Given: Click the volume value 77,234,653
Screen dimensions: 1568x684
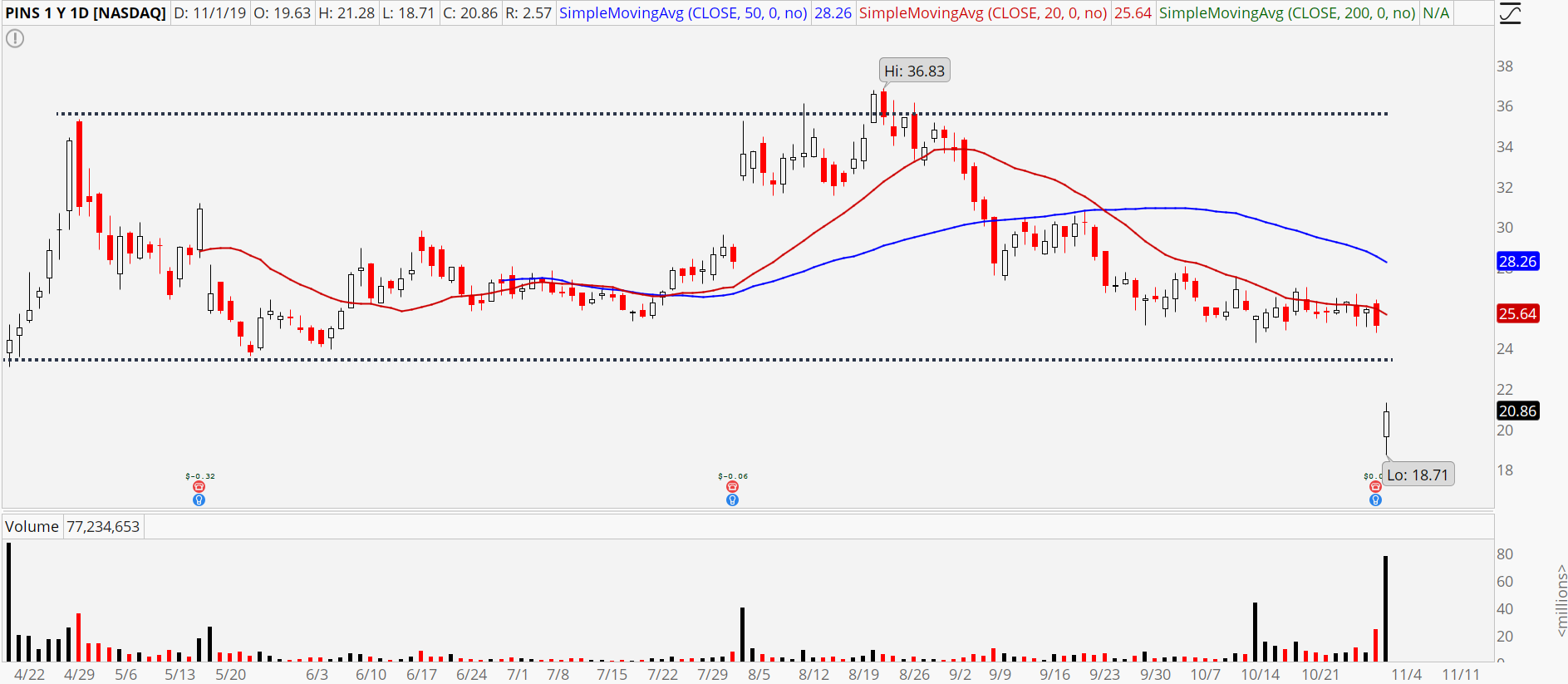Looking at the screenshot, I should (103, 526).
